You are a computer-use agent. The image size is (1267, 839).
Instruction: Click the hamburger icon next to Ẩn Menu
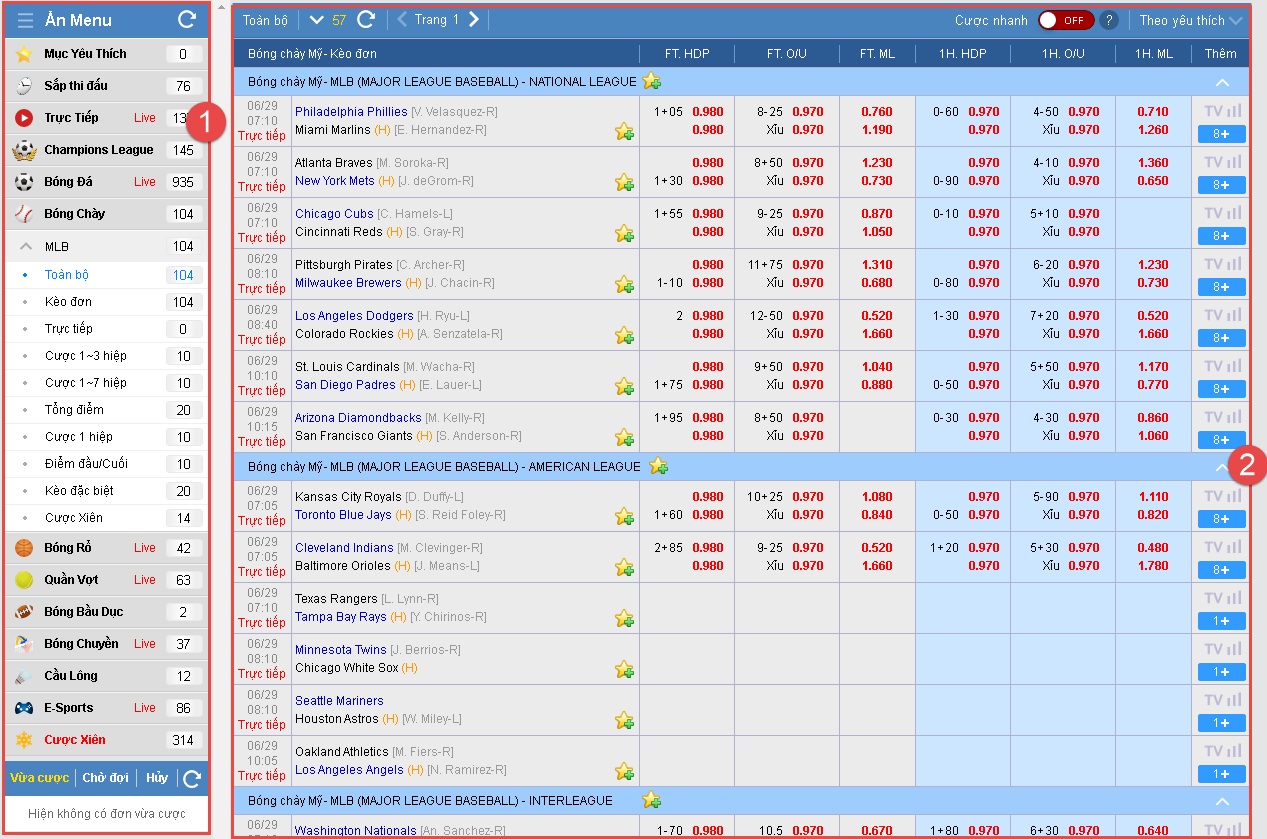[26, 20]
